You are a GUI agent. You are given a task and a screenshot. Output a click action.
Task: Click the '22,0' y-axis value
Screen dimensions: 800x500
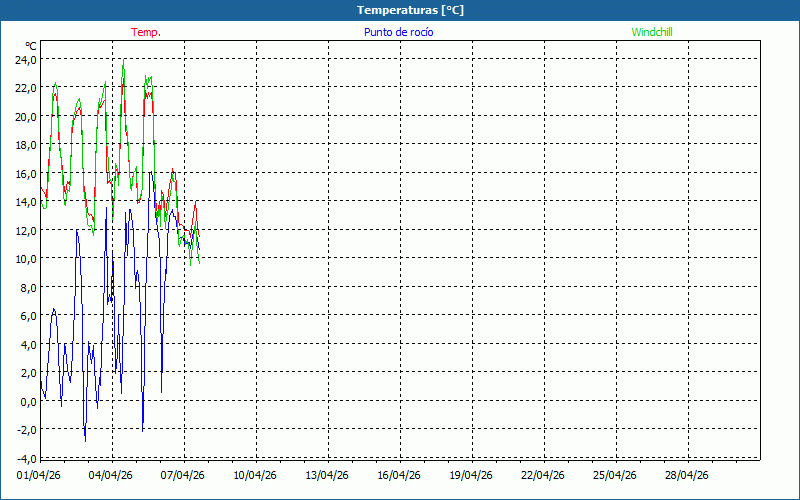click(x=26, y=88)
